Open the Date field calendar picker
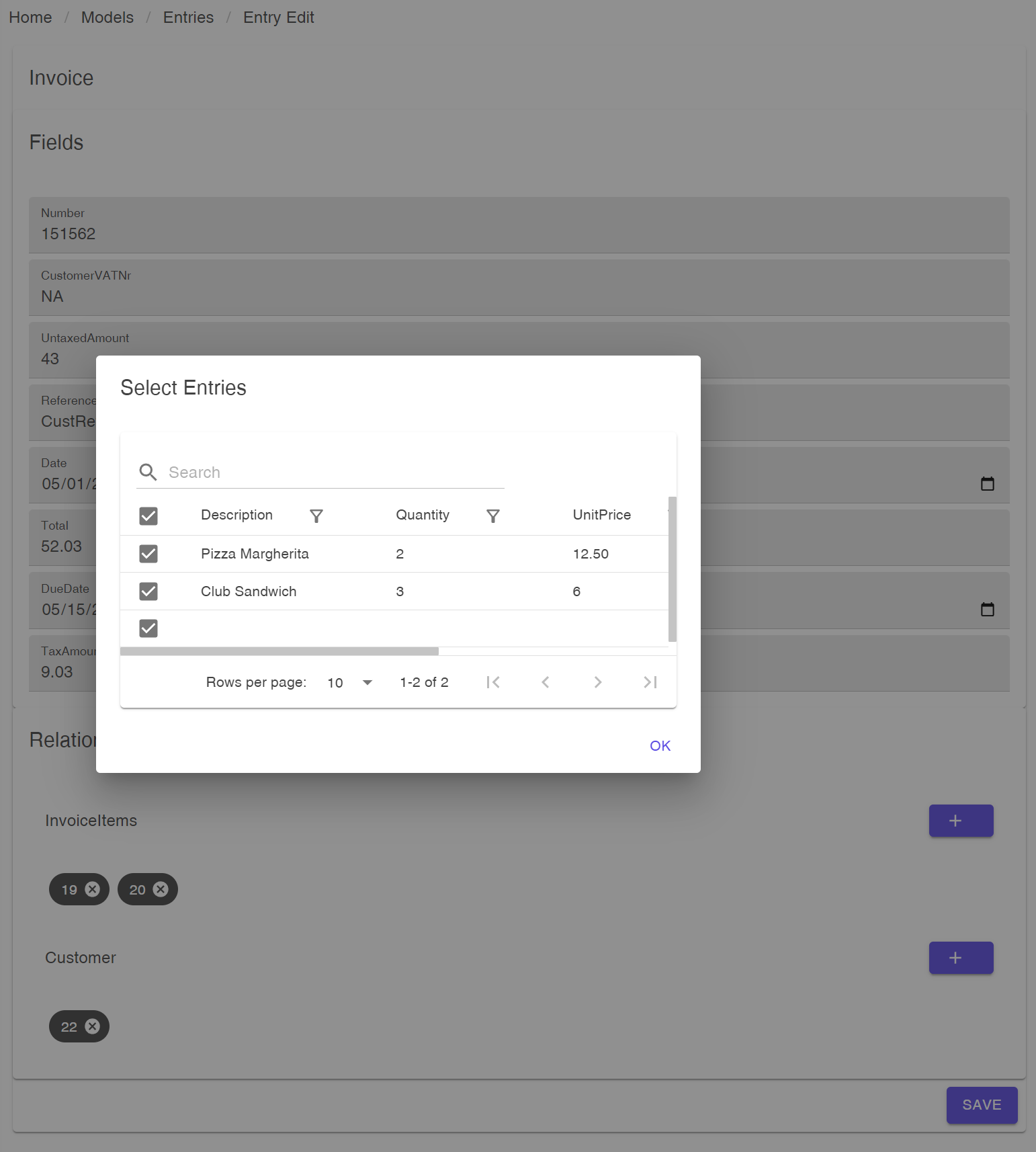Image resolution: width=1036 pixels, height=1152 pixels. click(987, 483)
